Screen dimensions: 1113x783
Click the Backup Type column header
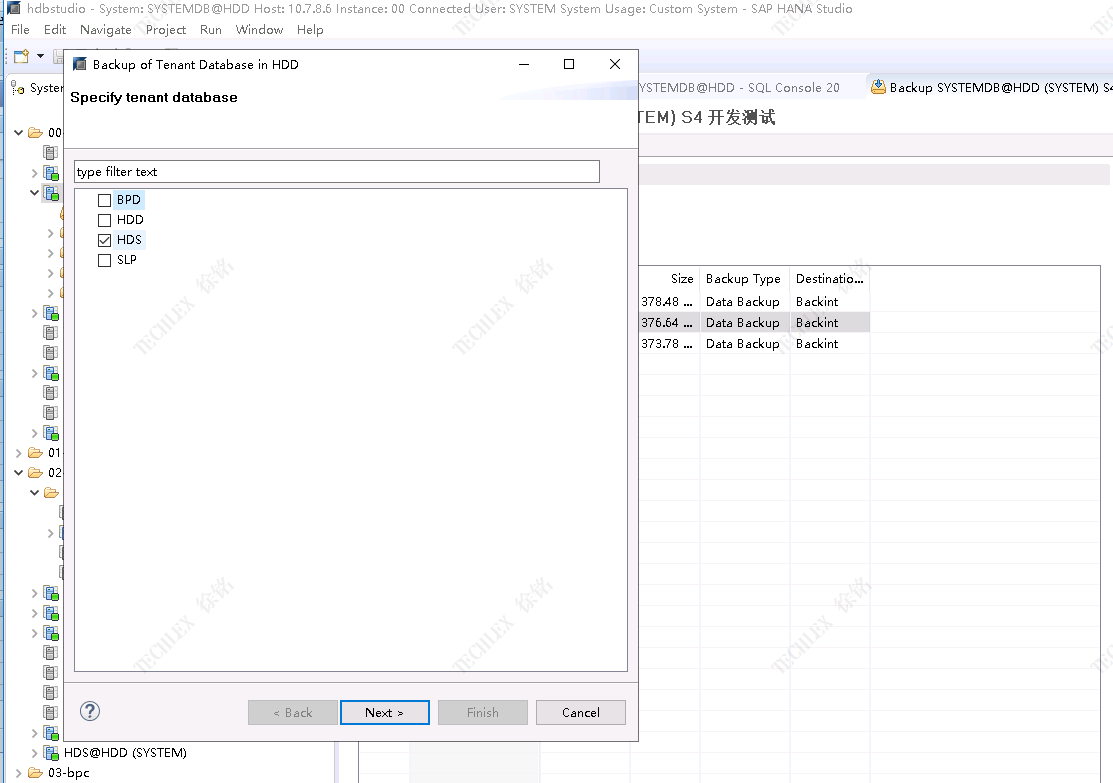click(x=743, y=279)
